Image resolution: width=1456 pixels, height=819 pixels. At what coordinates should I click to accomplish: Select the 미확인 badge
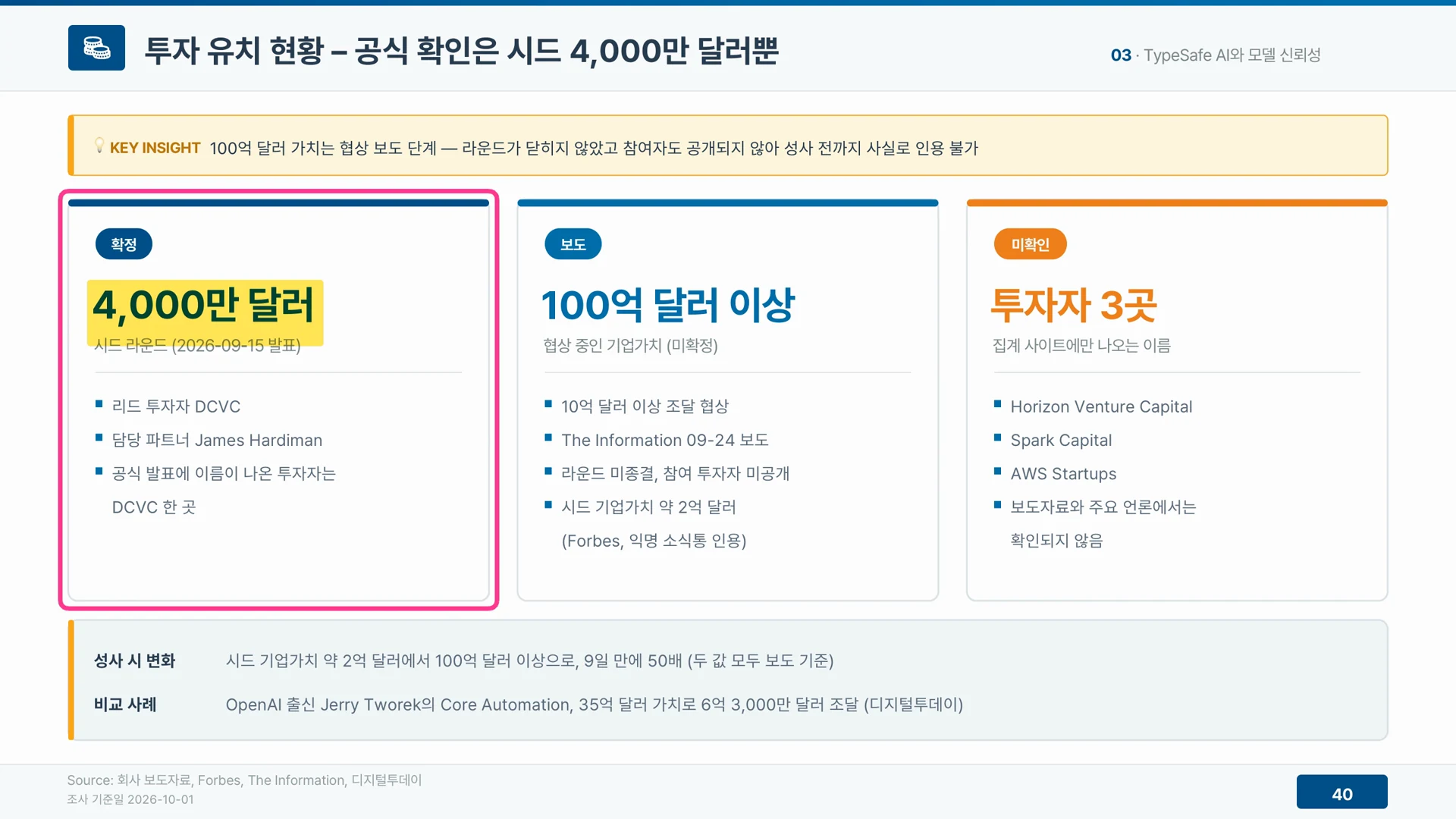1030,244
